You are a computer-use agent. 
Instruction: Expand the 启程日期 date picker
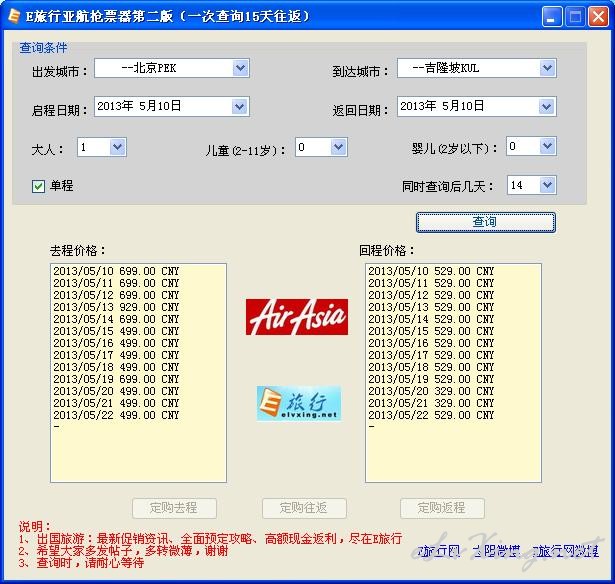[240, 107]
